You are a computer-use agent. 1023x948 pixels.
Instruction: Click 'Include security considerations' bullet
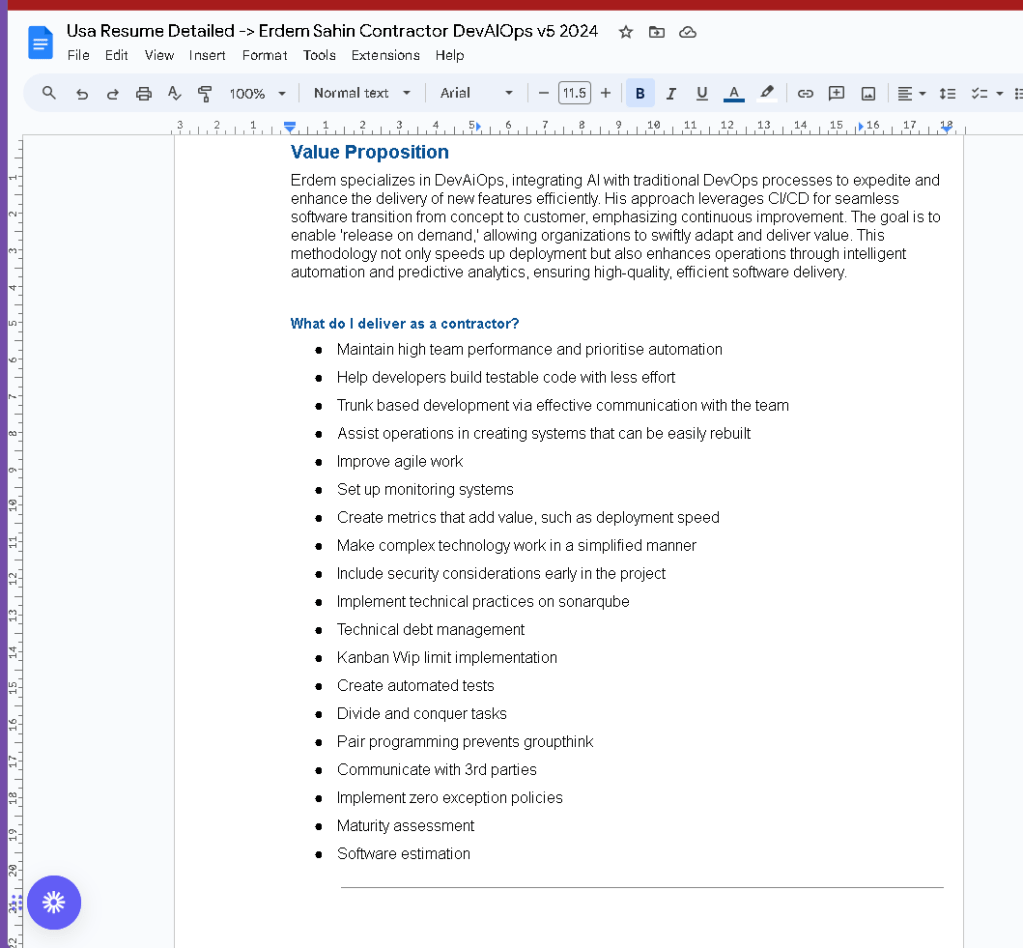[501, 573]
